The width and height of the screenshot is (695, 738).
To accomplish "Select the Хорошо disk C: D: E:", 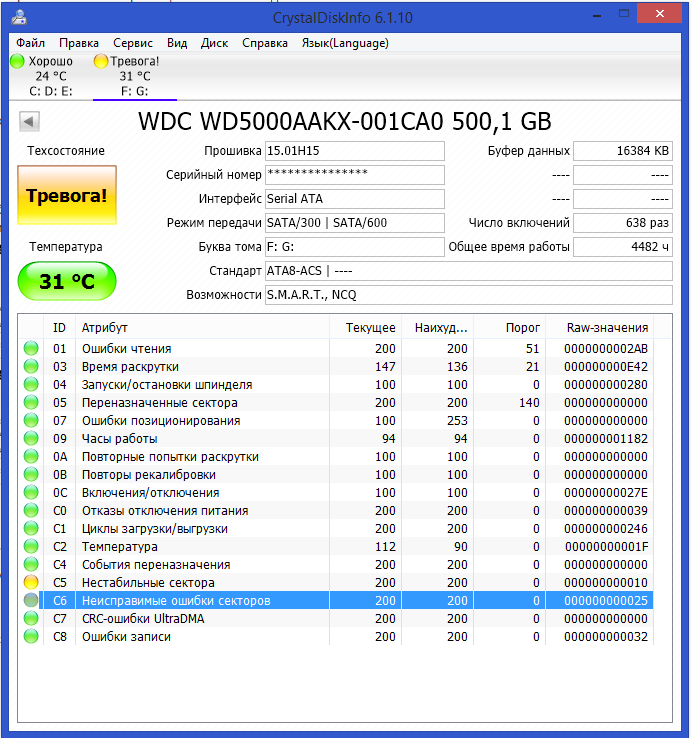I will [51, 76].
